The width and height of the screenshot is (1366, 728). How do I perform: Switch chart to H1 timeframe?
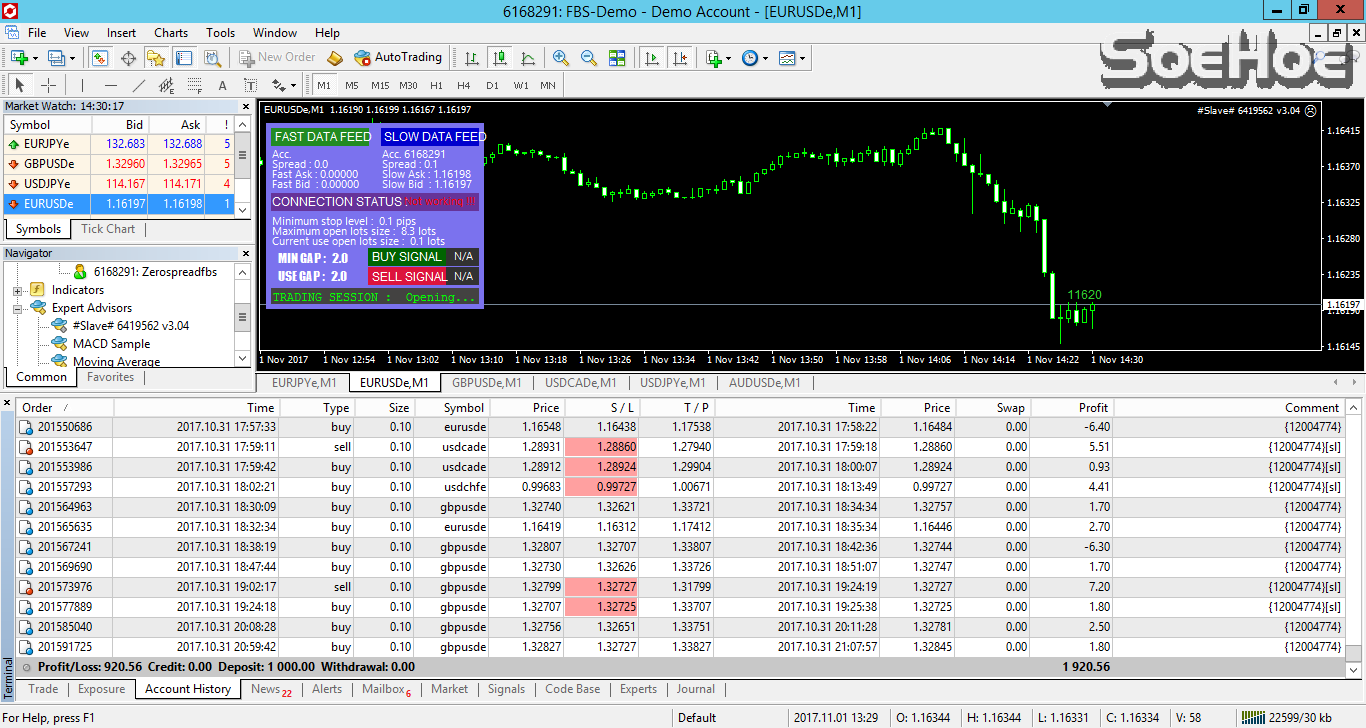point(436,86)
